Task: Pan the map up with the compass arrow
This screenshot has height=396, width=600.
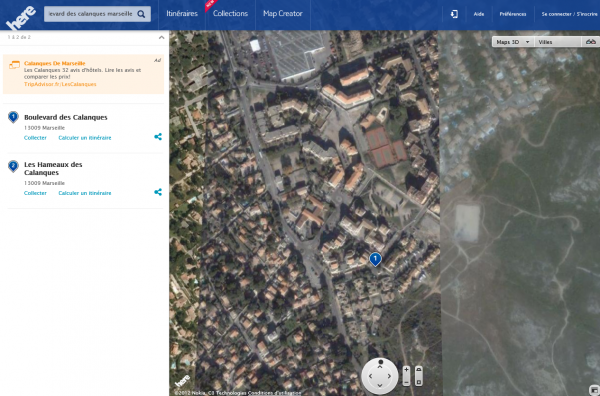Action: tap(380, 367)
